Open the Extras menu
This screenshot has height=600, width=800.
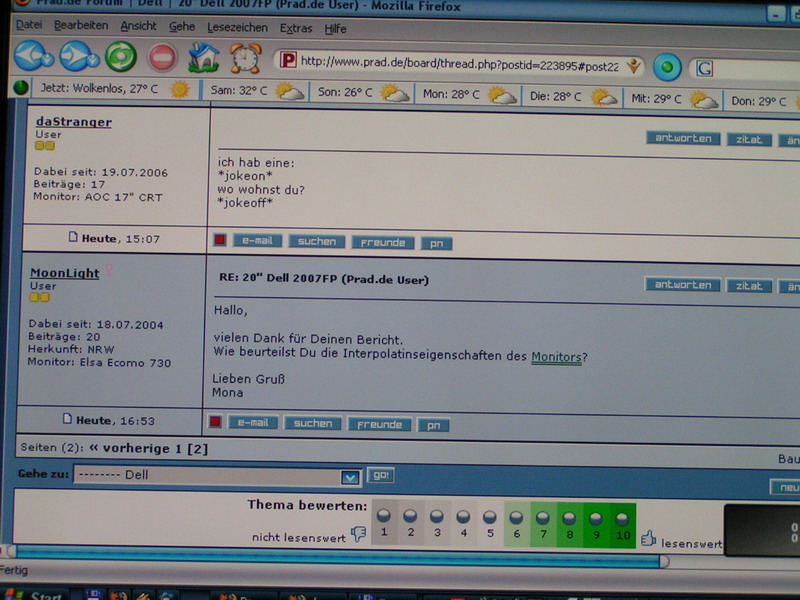tap(296, 28)
